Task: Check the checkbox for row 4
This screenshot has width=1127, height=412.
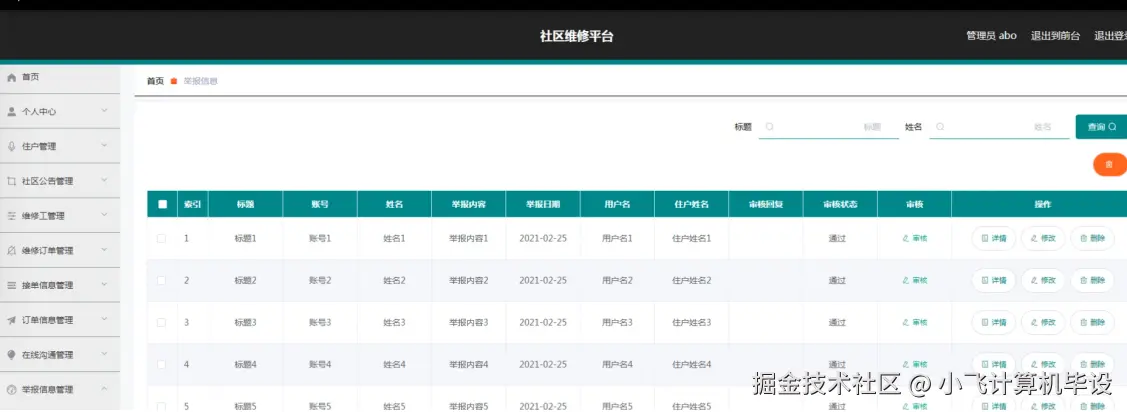Action: (x=161, y=365)
